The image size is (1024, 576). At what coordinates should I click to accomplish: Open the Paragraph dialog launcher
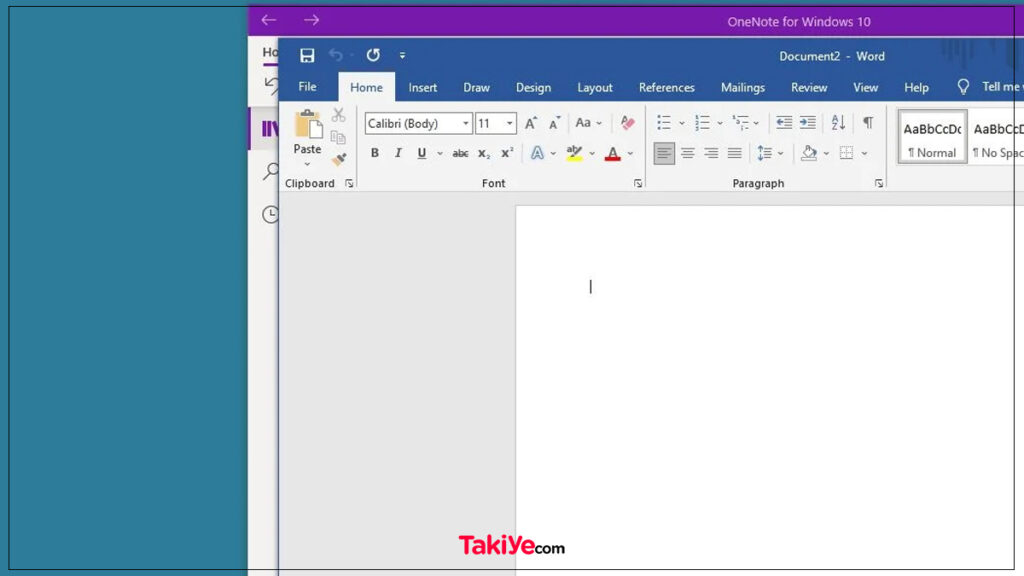[x=879, y=184]
